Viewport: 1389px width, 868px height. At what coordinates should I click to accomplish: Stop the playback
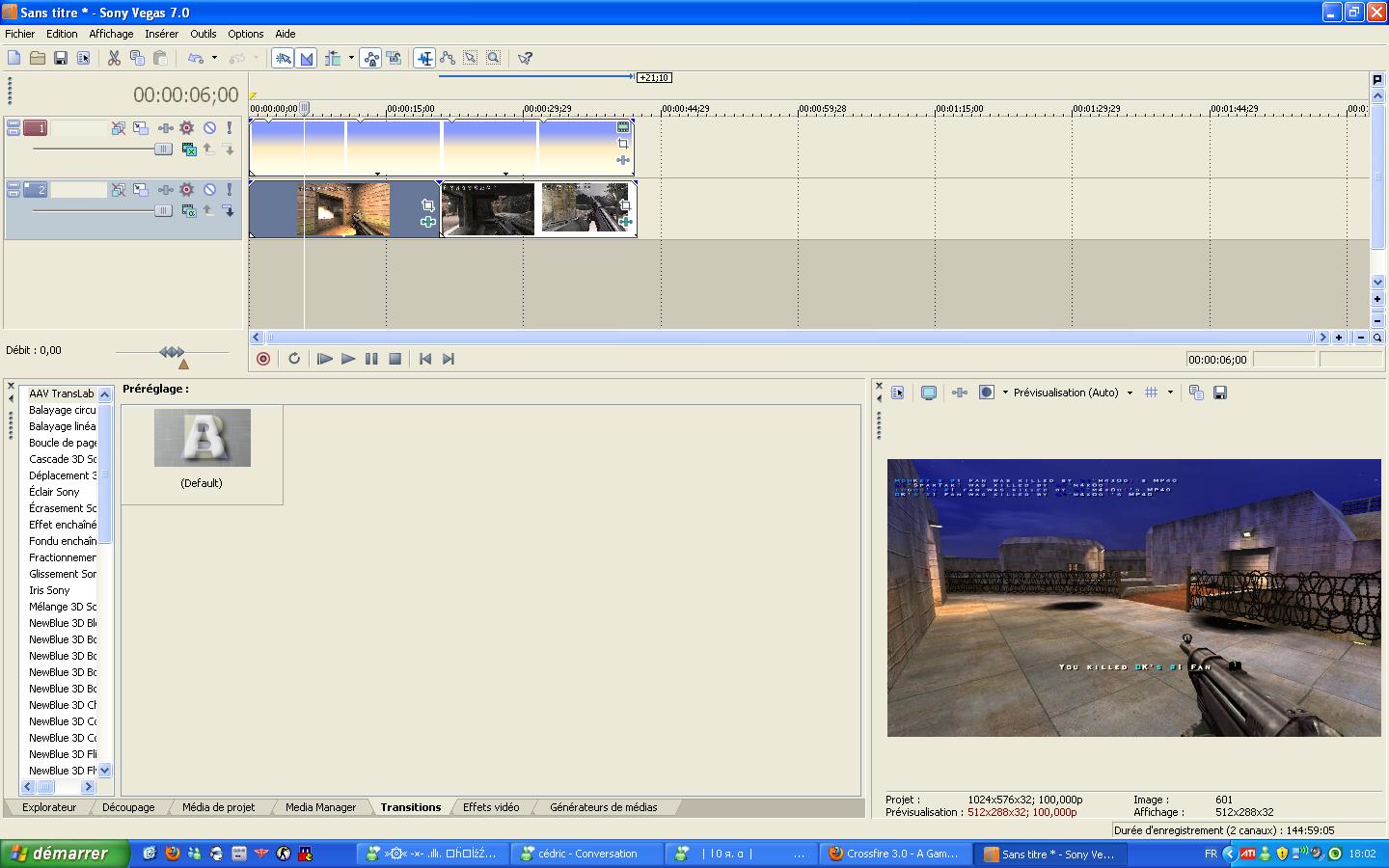pos(395,359)
